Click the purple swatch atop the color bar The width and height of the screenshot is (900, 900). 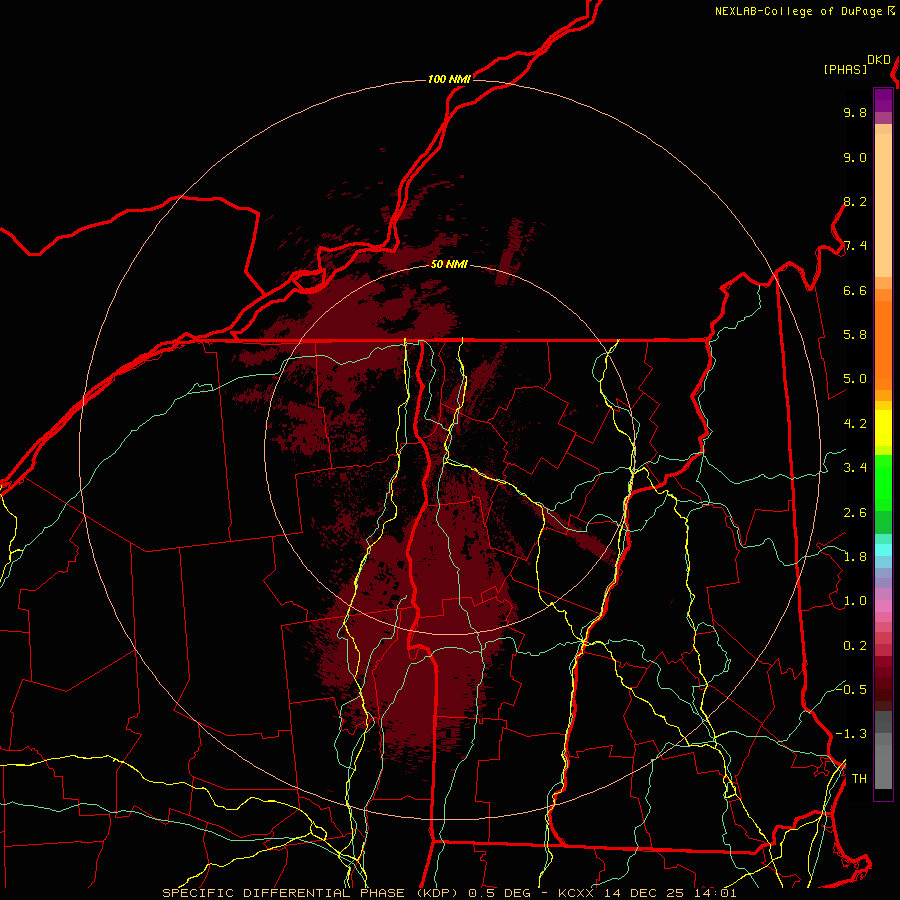click(x=883, y=100)
